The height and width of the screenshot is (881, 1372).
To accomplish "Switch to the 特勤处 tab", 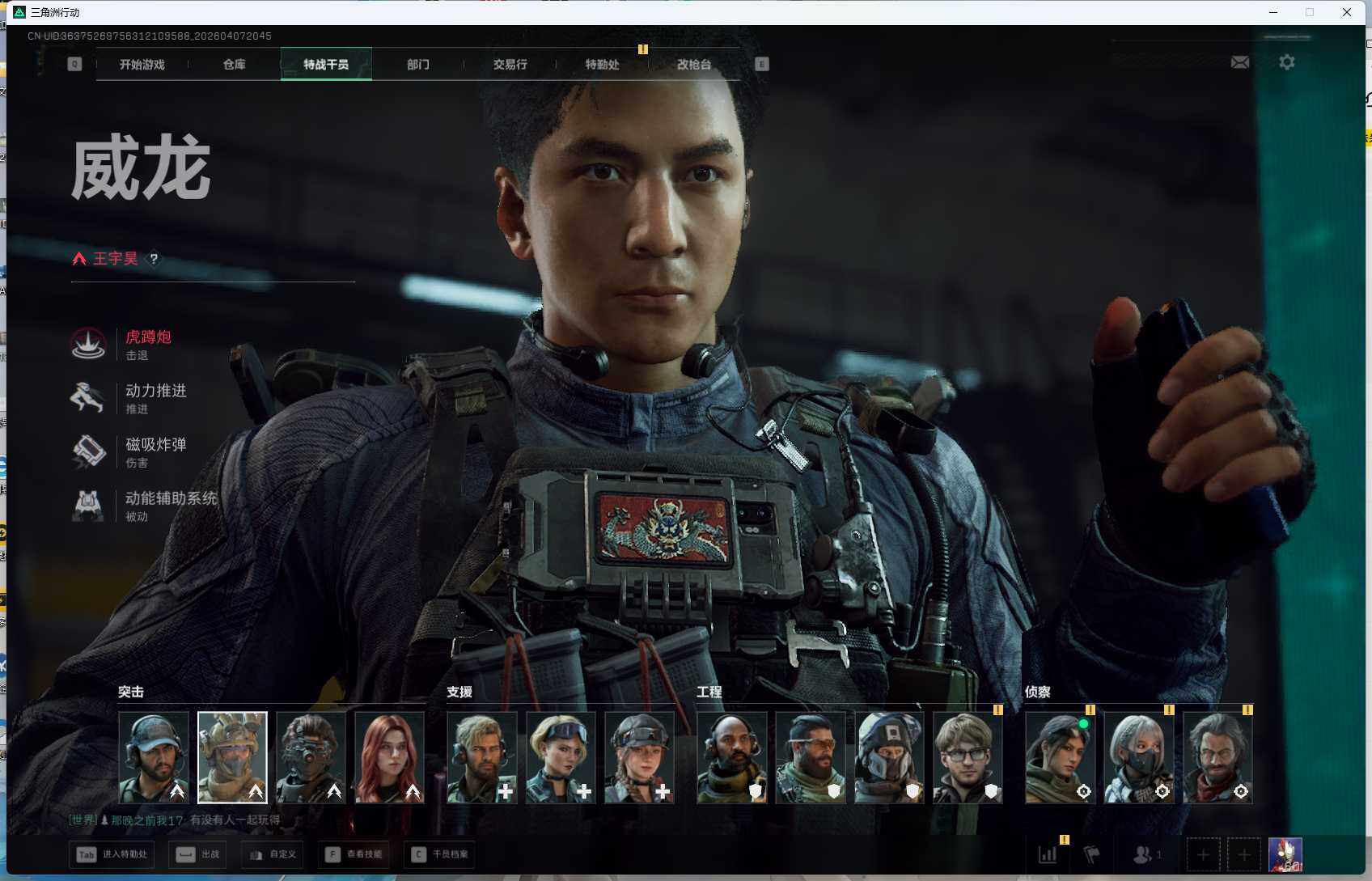I will [603, 65].
